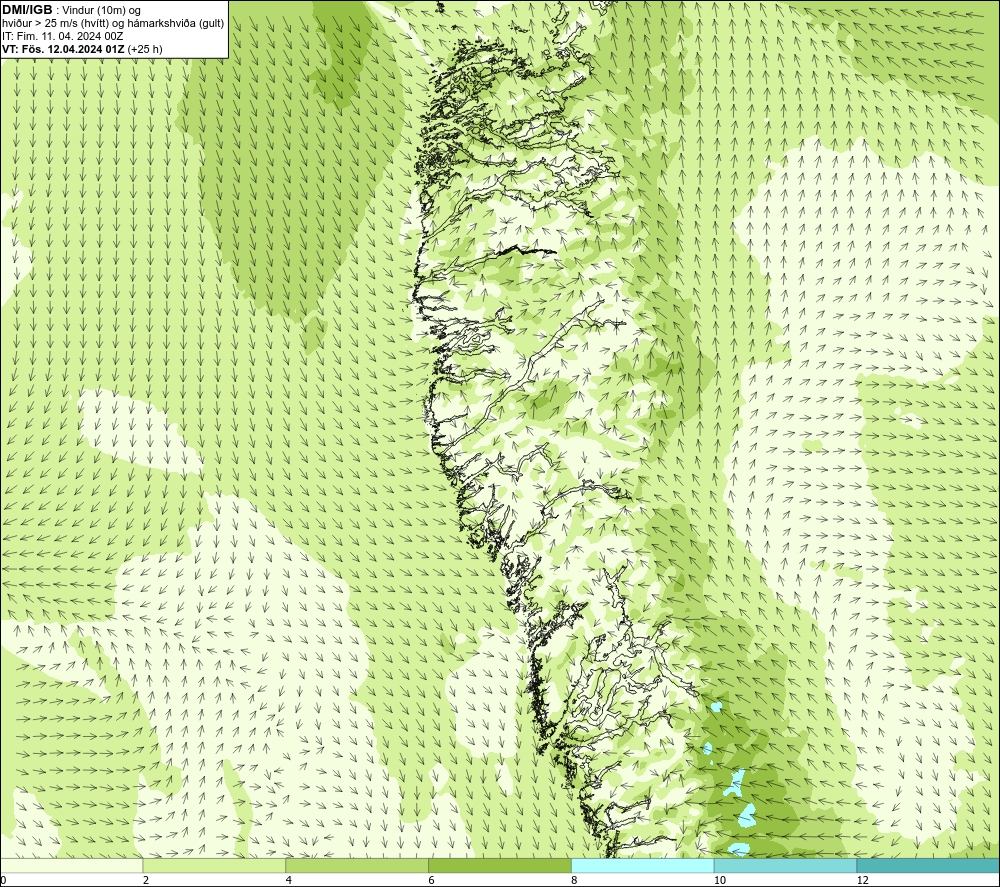This screenshot has width=1000, height=887.
Task: Click the legend label '2'
Action: click(x=146, y=880)
